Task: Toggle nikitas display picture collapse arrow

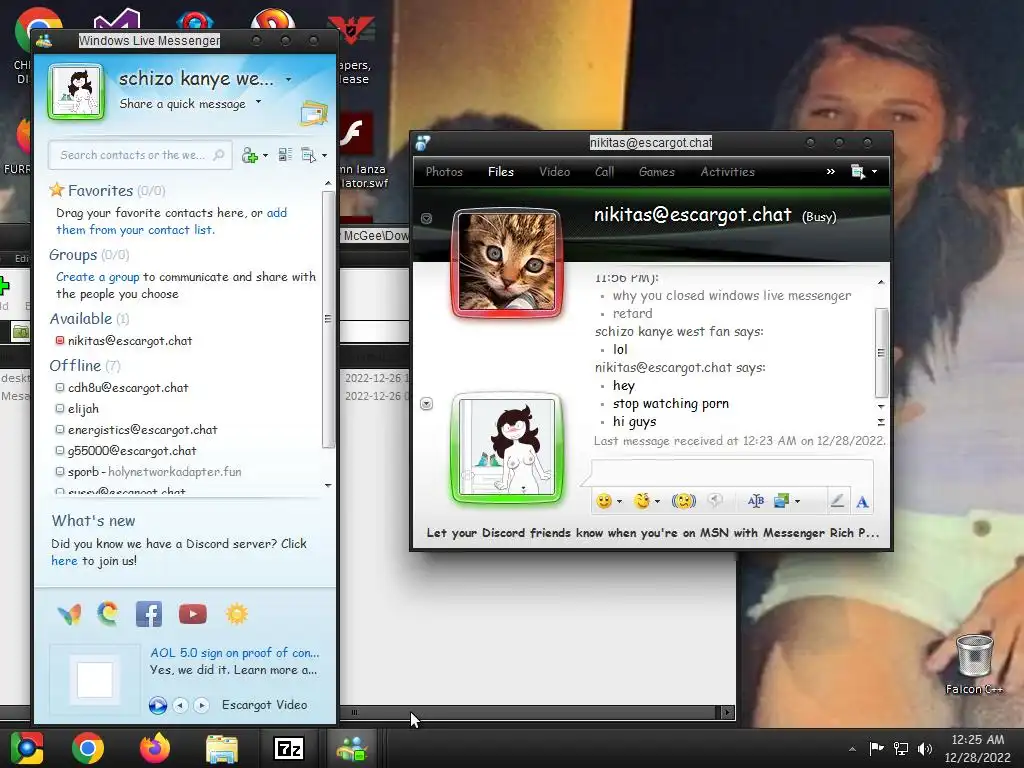Action: click(x=426, y=218)
